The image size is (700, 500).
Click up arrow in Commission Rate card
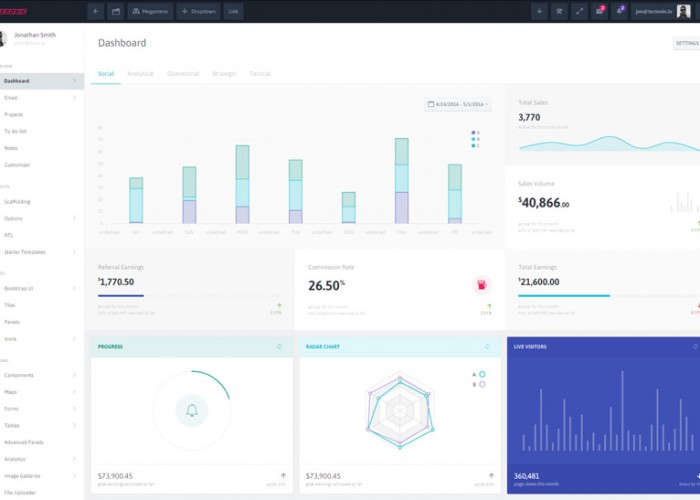[x=489, y=306]
